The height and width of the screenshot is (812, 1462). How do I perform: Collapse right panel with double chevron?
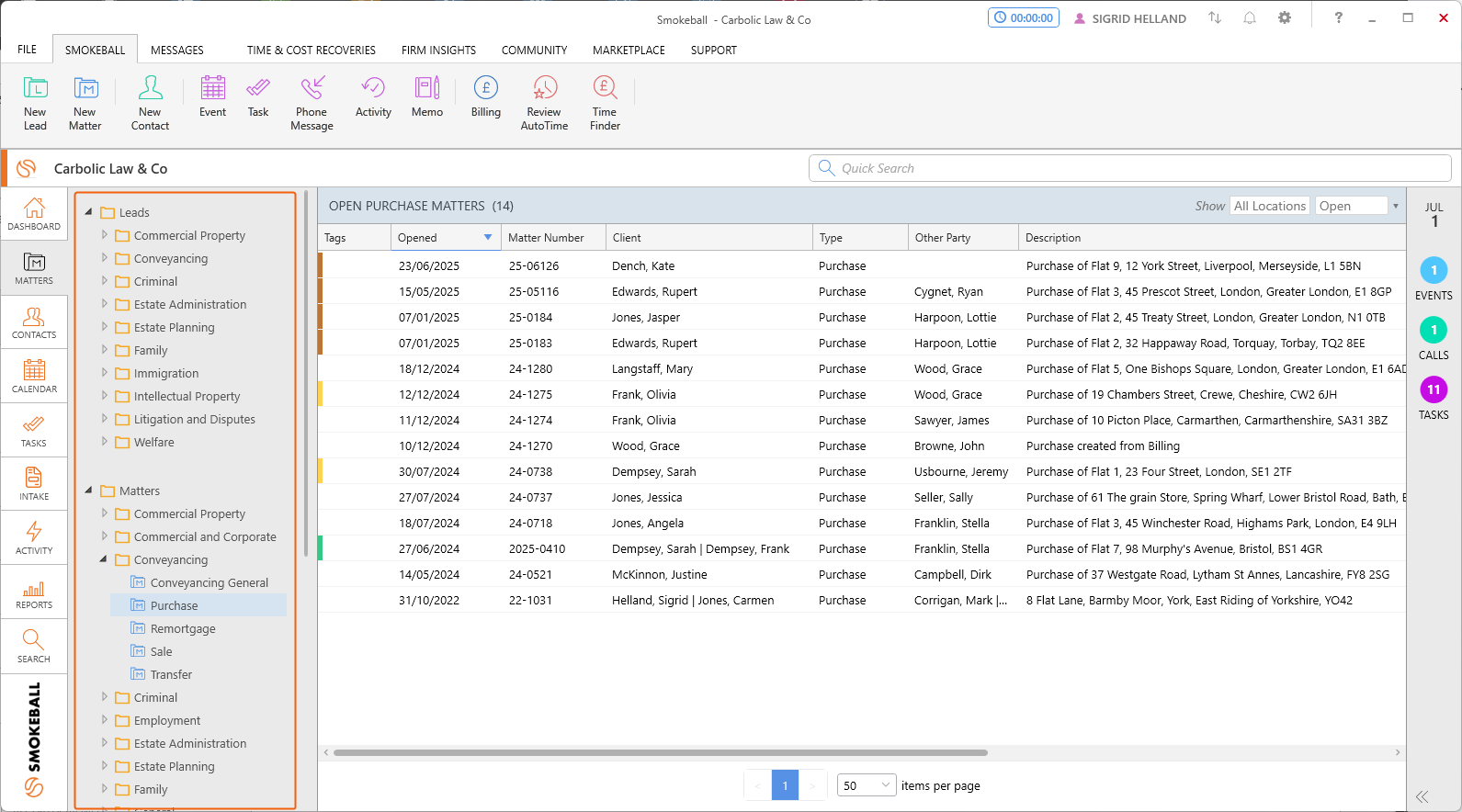(x=1422, y=796)
